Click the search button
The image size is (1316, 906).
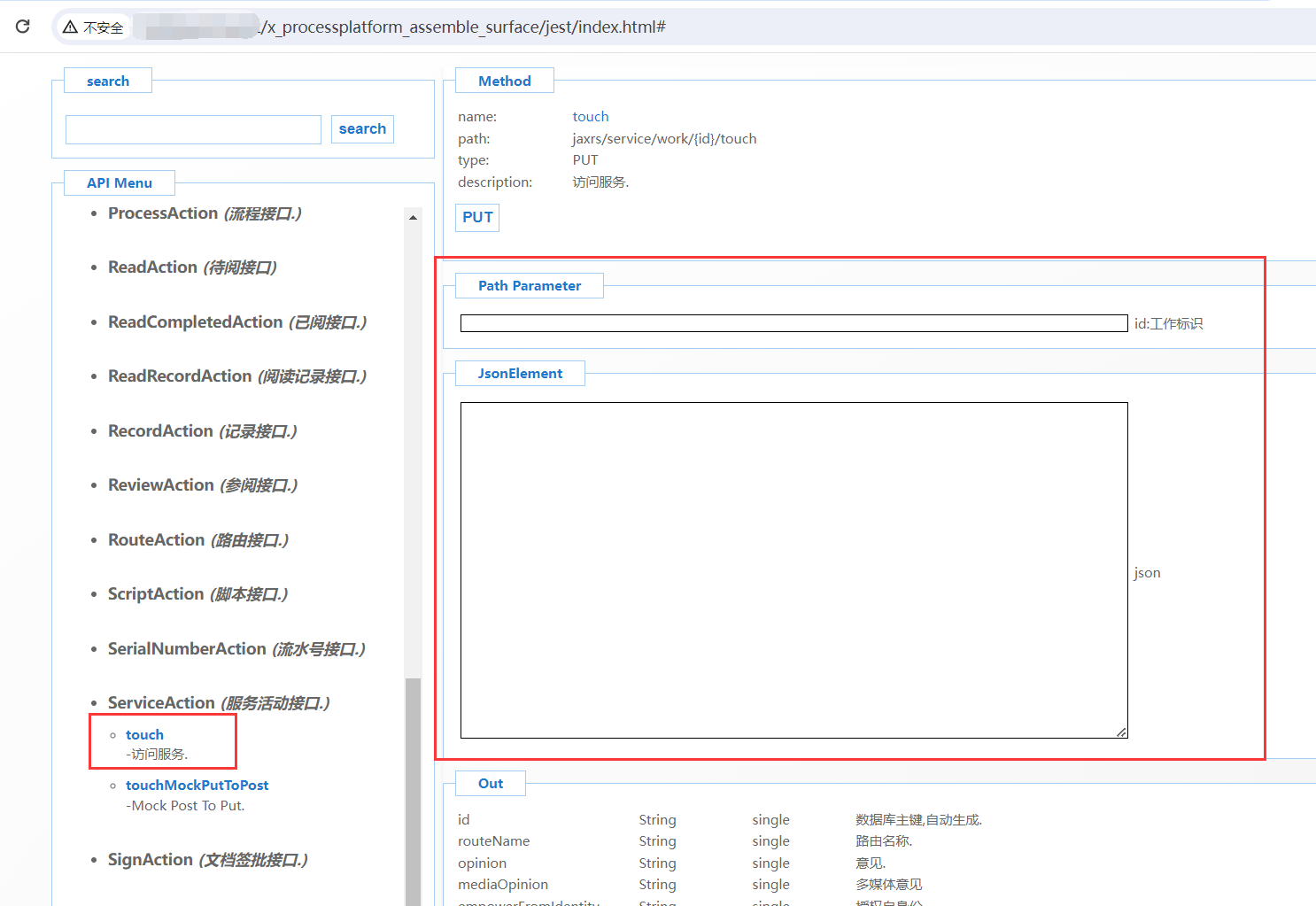tap(362, 129)
